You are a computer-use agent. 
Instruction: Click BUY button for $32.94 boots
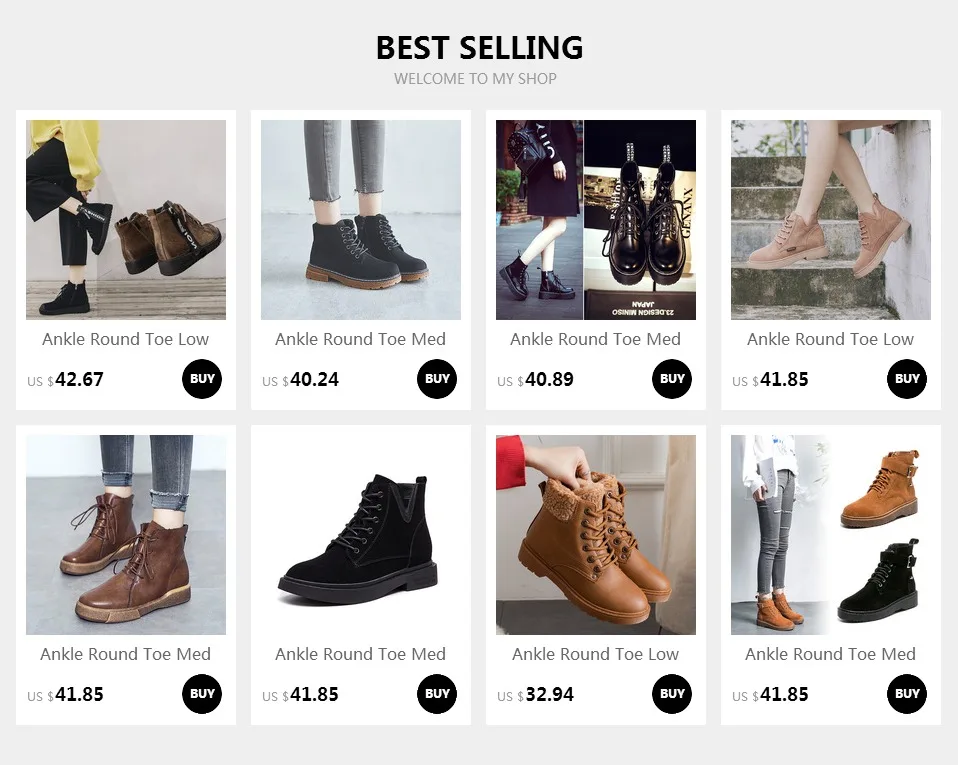pyautogui.click(x=672, y=694)
